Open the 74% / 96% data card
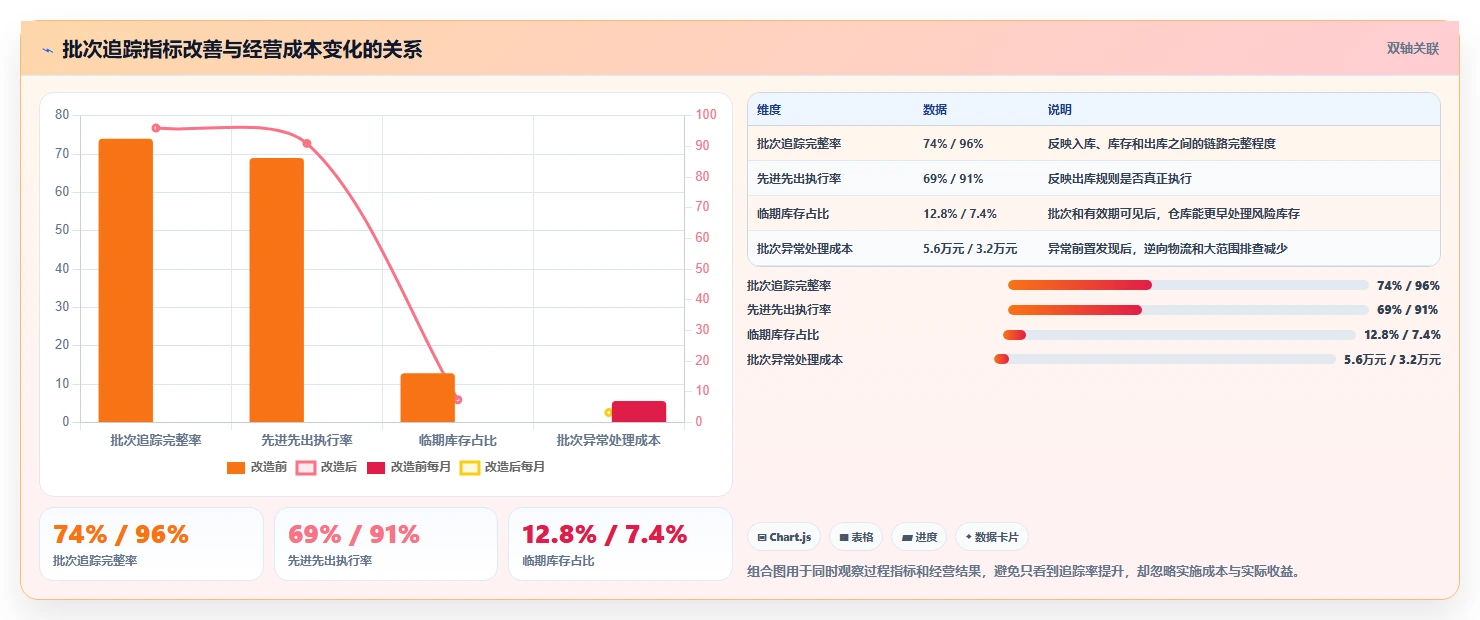The height and width of the screenshot is (620, 1480). (151, 544)
